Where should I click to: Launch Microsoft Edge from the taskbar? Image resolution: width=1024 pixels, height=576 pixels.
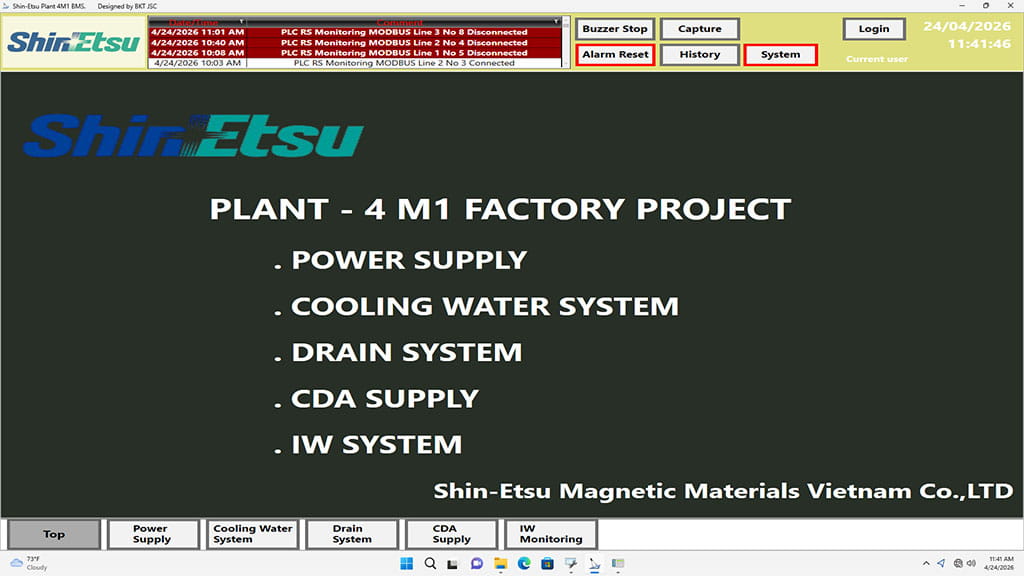point(524,564)
